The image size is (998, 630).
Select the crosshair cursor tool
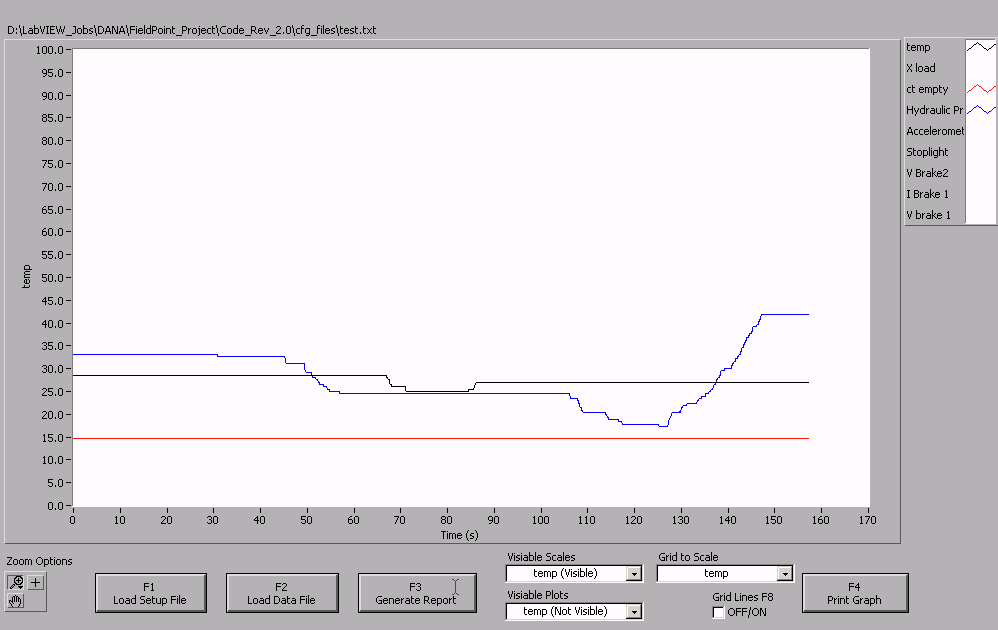click(x=36, y=582)
